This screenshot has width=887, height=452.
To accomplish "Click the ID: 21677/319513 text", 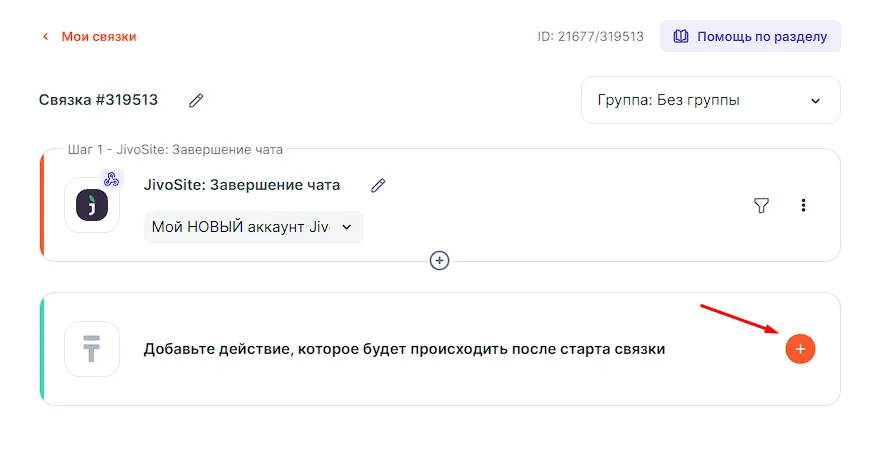I will tap(590, 37).
